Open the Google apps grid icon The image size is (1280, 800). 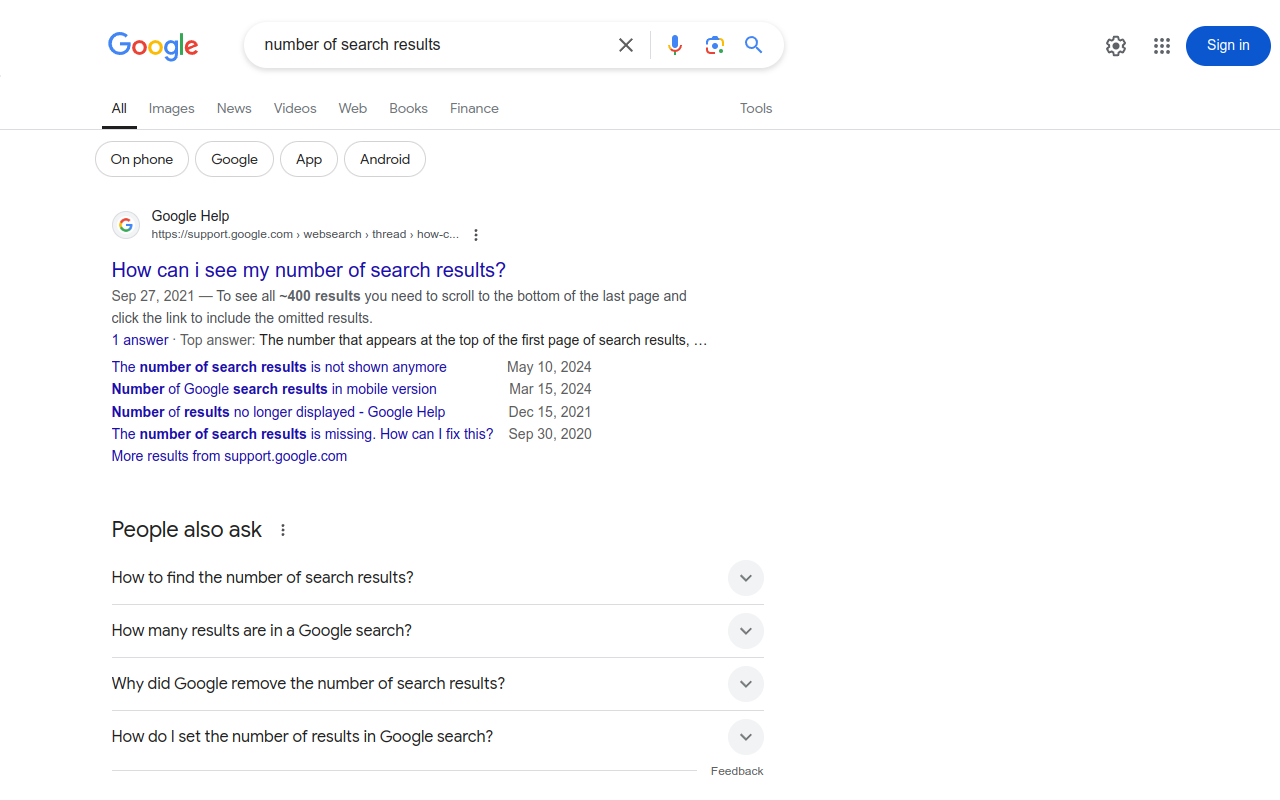[x=1161, y=46]
